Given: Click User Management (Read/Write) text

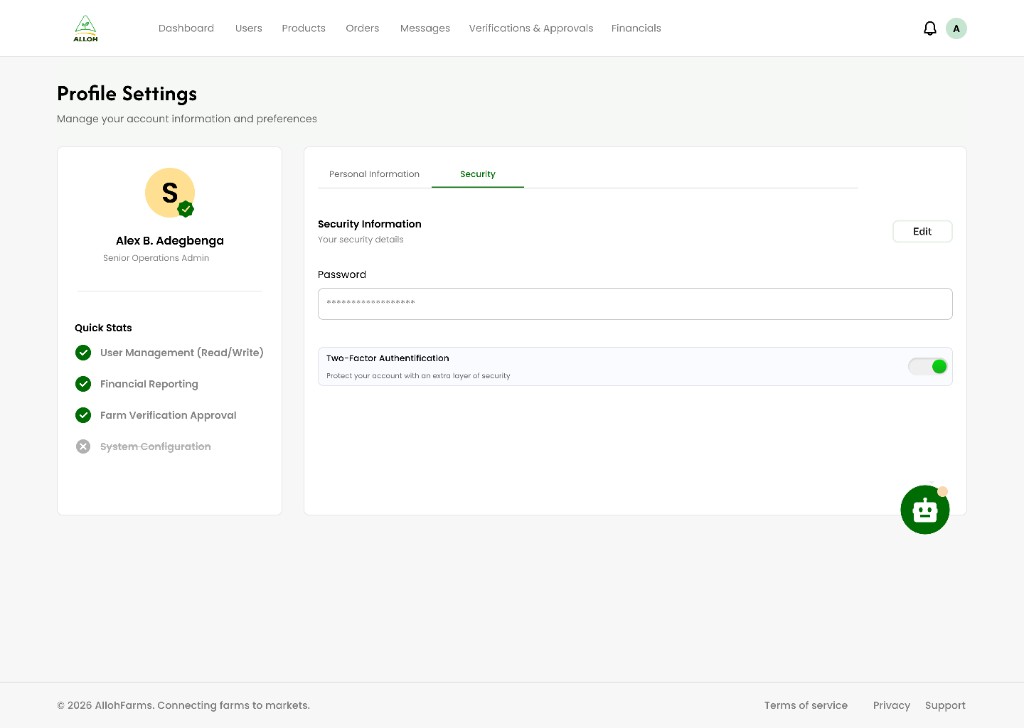Looking at the screenshot, I should point(182,353).
